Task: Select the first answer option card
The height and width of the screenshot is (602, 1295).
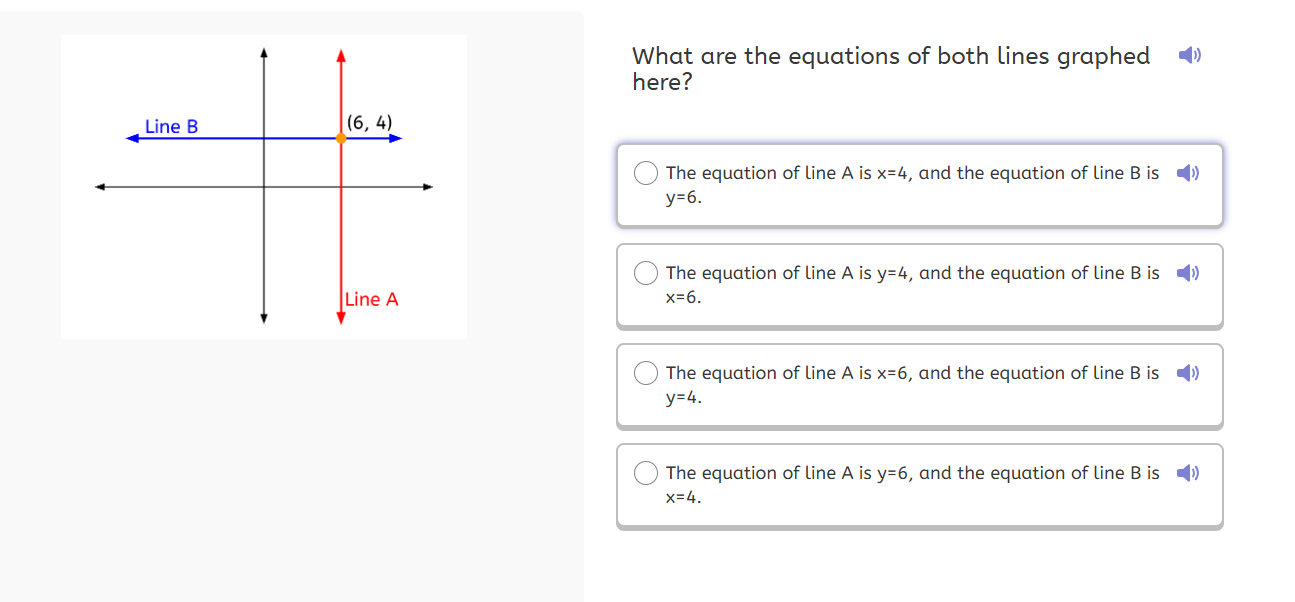Action: [x=920, y=185]
